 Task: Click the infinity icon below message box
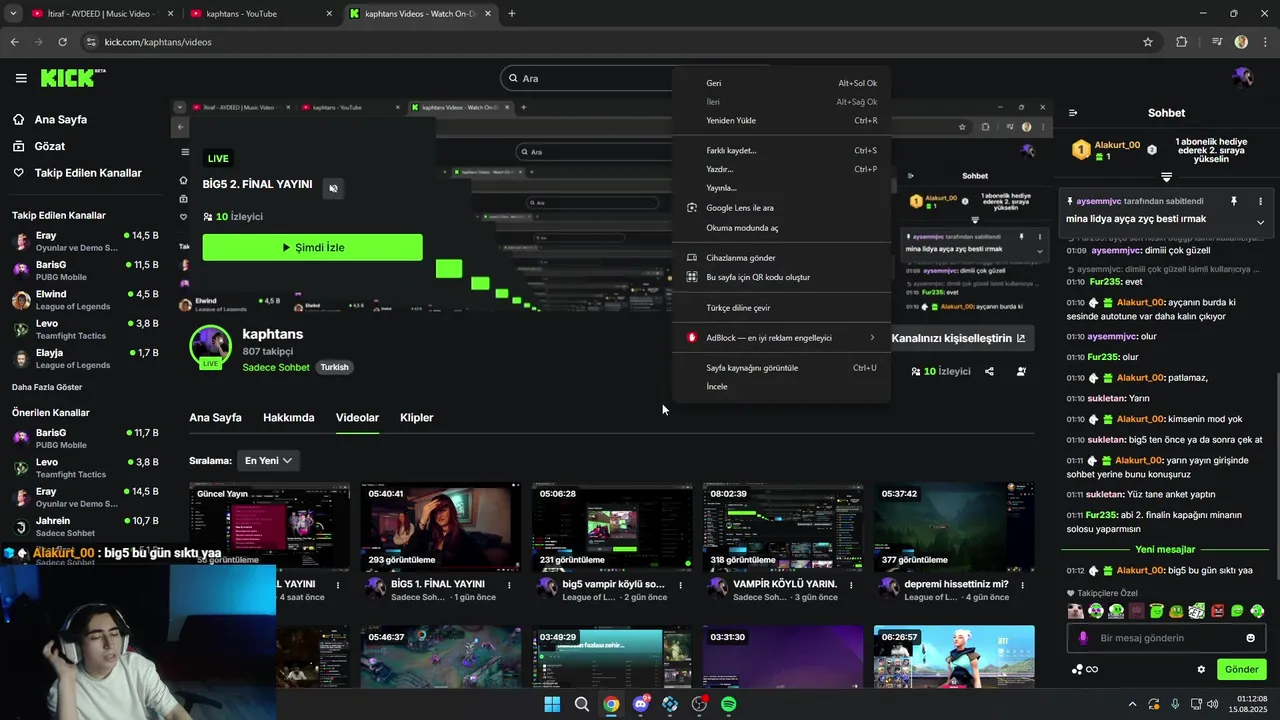(x=1092, y=669)
